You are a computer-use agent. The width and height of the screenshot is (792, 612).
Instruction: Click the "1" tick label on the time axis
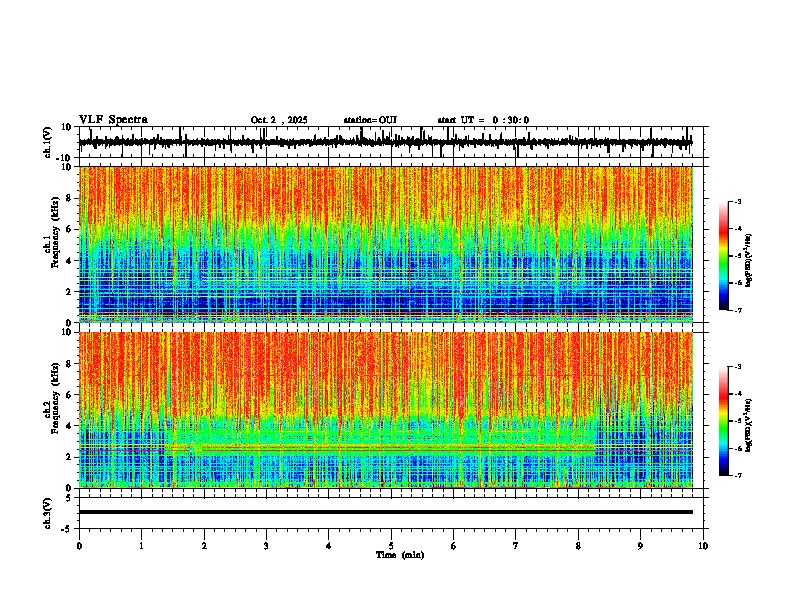tap(141, 546)
